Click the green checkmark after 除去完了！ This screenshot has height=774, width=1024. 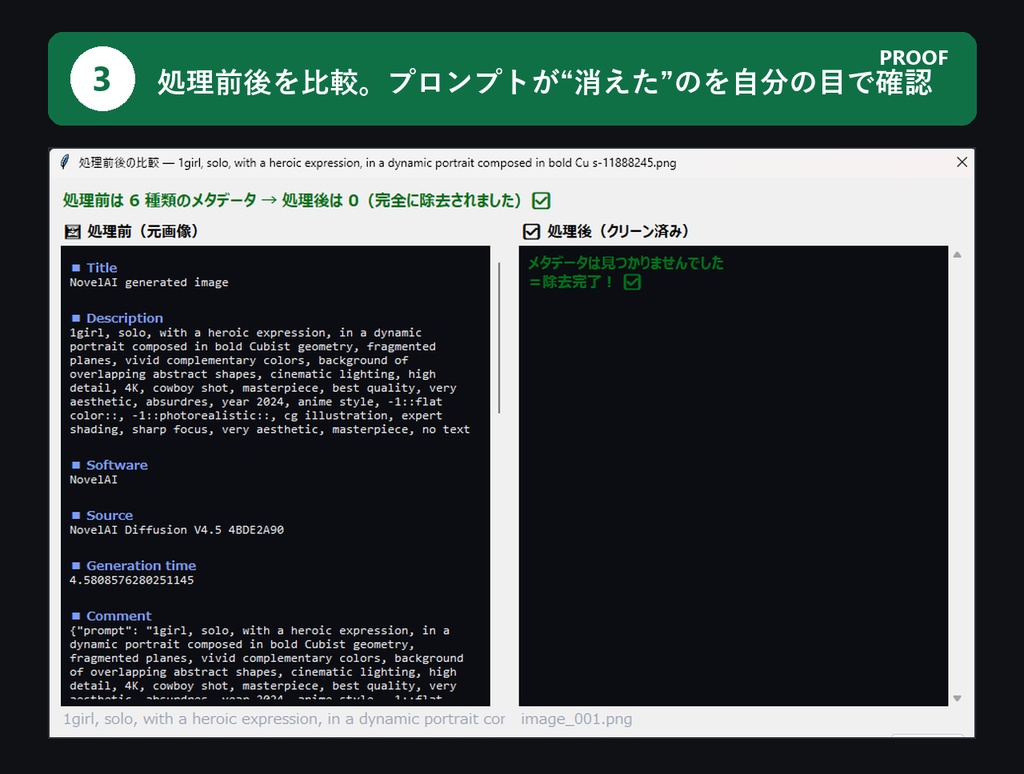[632, 282]
